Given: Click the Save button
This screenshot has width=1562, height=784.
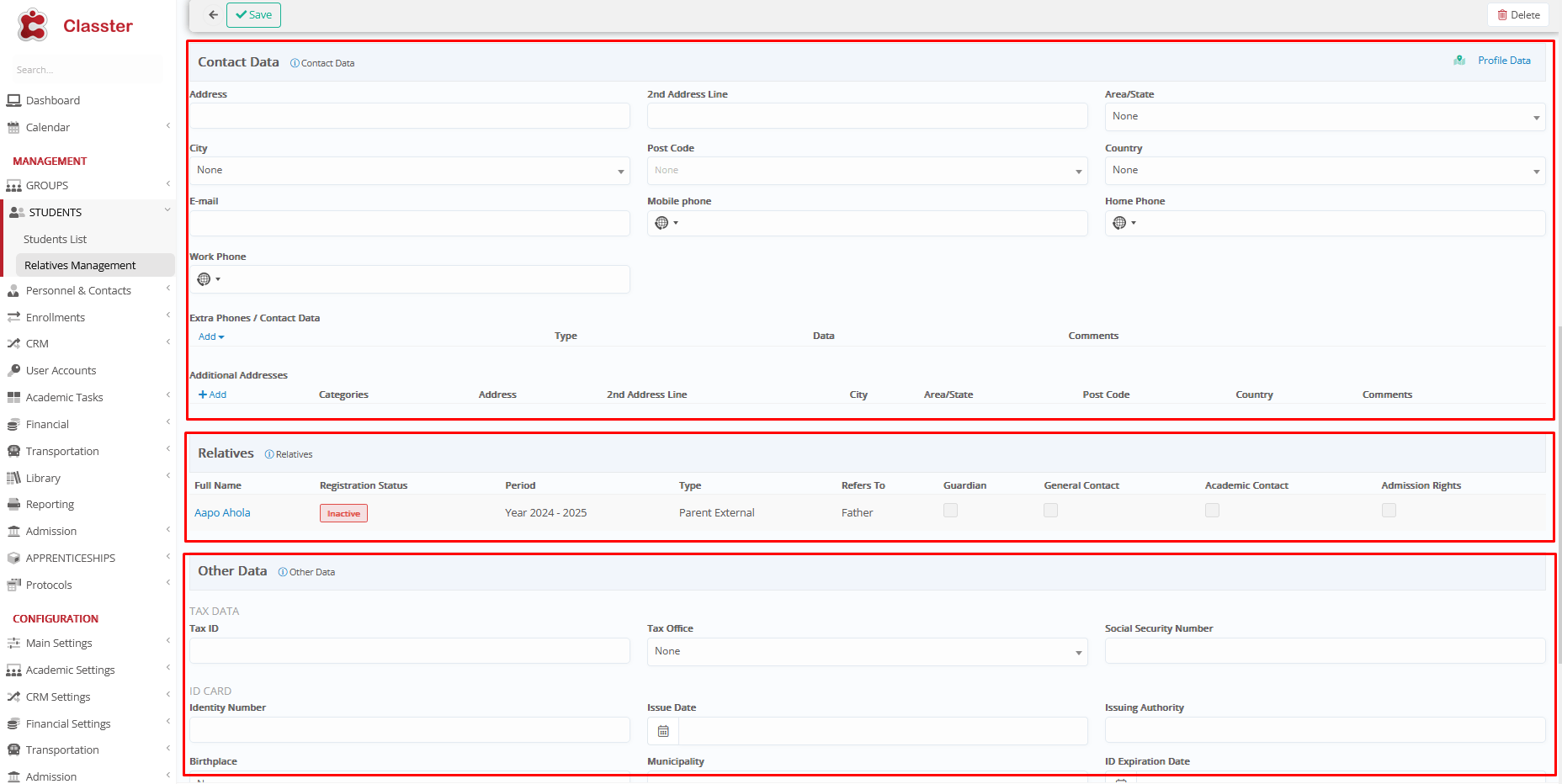Looking at the screenshot, I should tap(253, 15).
